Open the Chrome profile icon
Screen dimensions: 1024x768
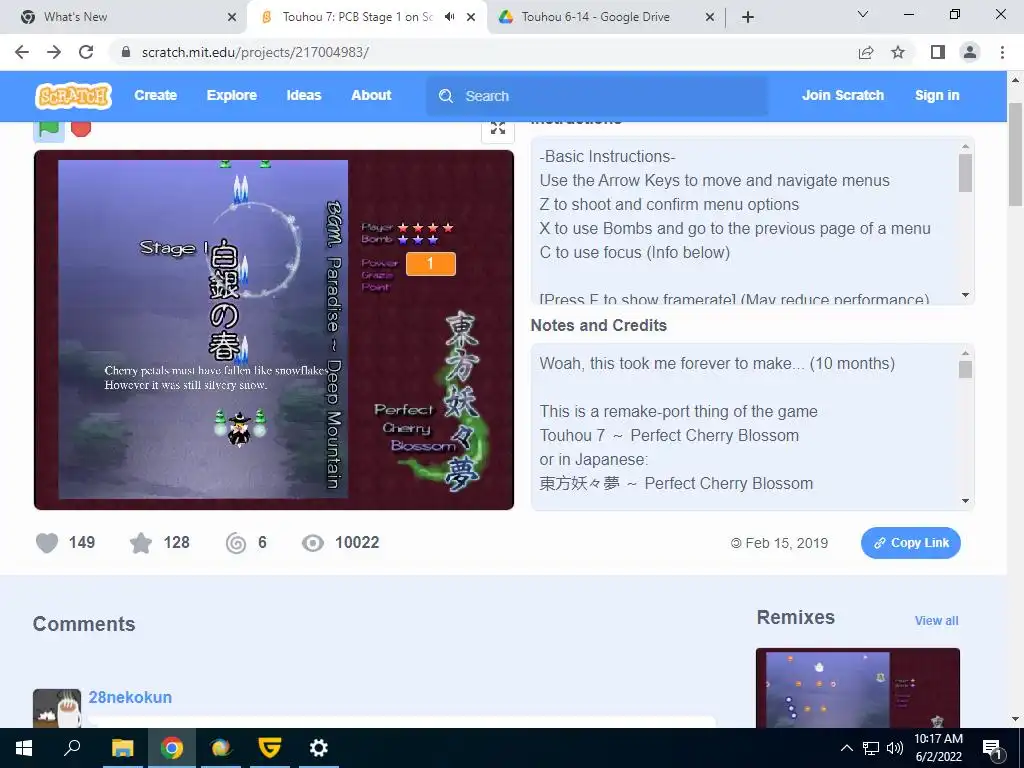970,52
